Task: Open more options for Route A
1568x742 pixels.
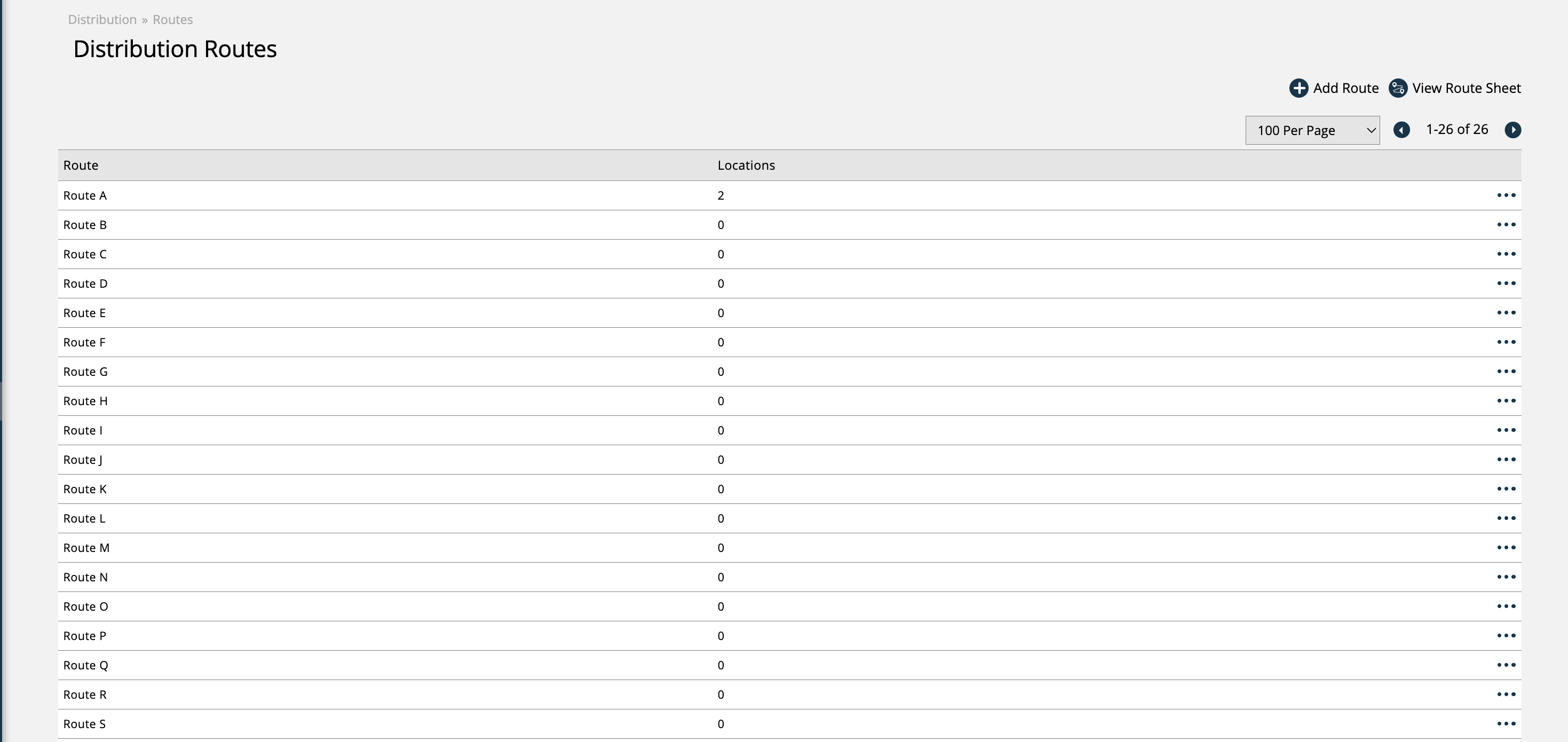Action: pyautogui.click(x=1506, y=195)
